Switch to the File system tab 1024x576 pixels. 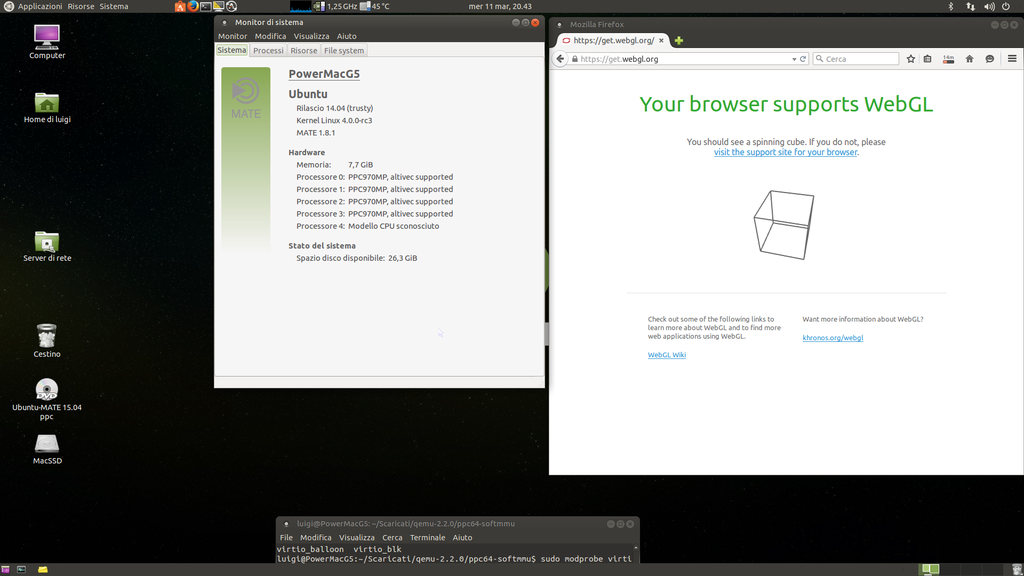click(x=344, y=50)
